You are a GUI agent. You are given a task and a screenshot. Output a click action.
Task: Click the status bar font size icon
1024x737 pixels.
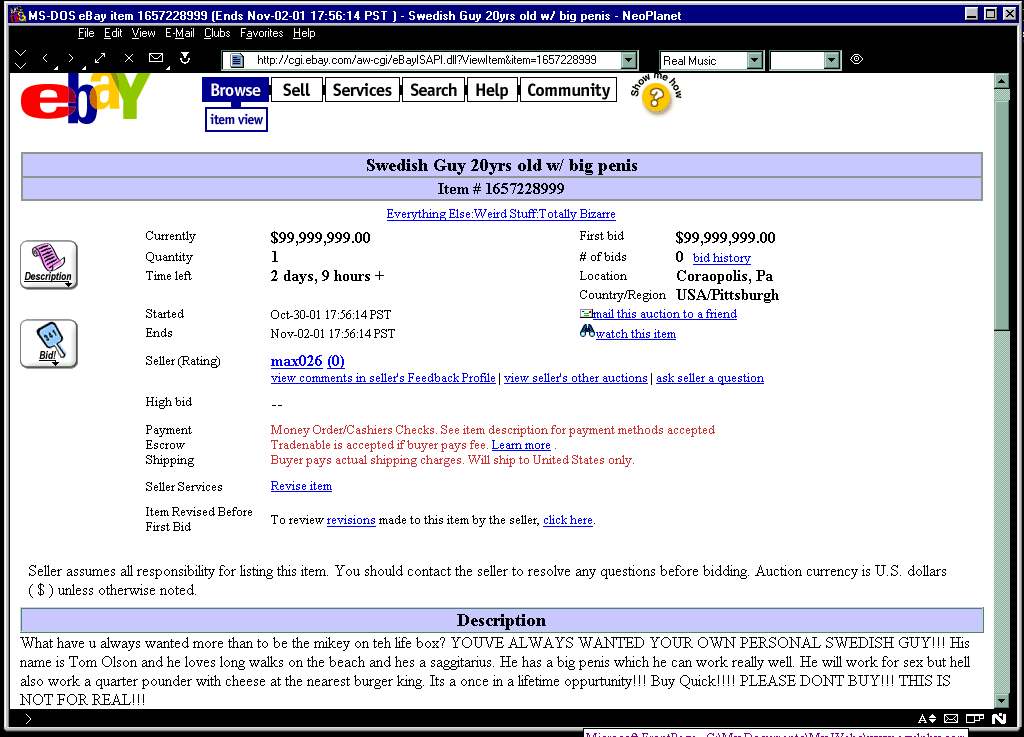pyautogui.click(x=927, y=719)
